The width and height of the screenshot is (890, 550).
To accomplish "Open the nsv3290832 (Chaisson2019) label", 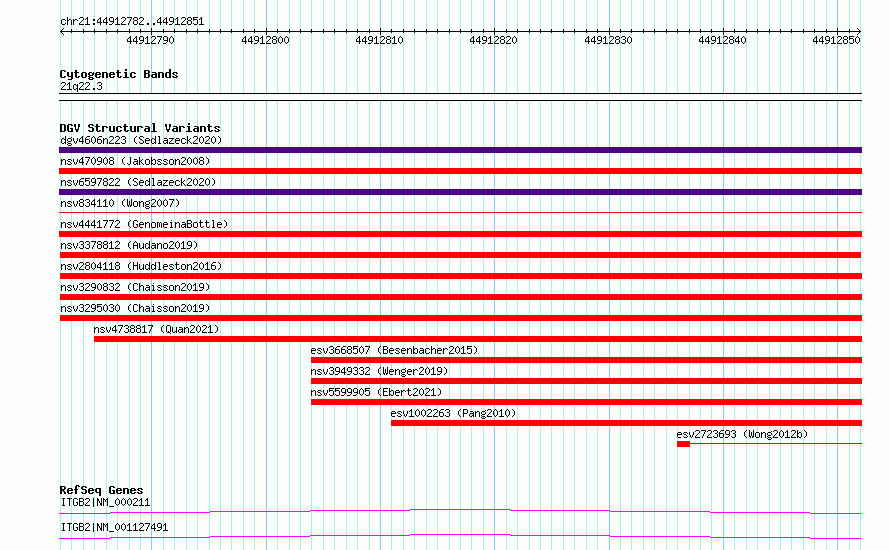I will [135, 287].
